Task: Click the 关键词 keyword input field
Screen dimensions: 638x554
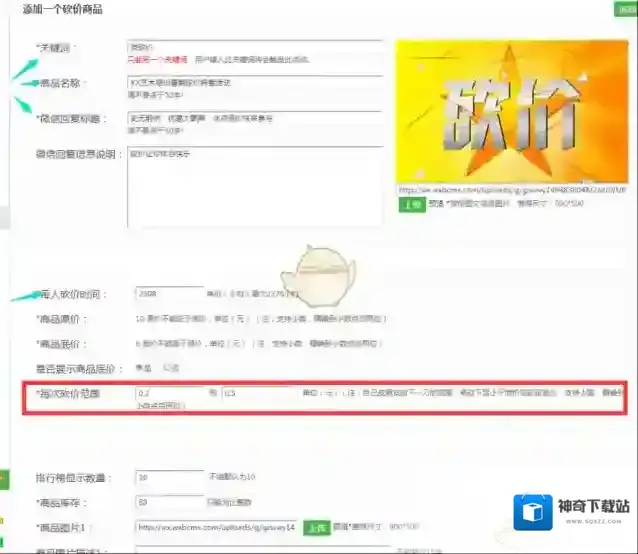Action: [254, 47]
